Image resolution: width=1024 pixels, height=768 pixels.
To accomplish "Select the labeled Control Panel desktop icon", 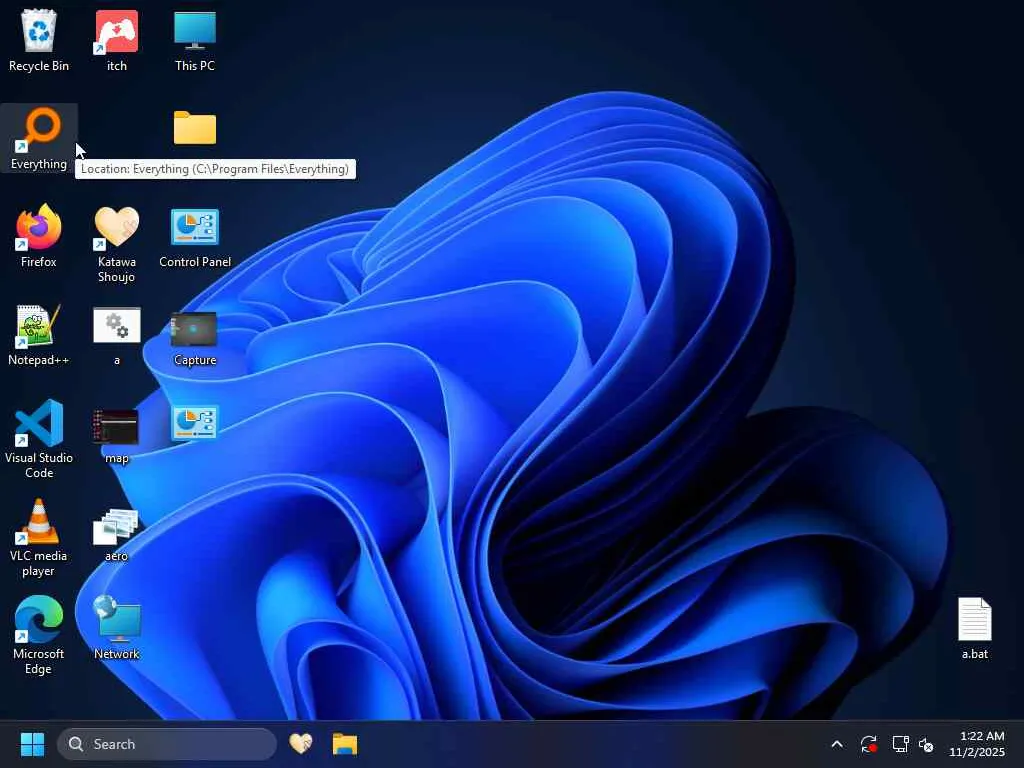I will (195, 238).
